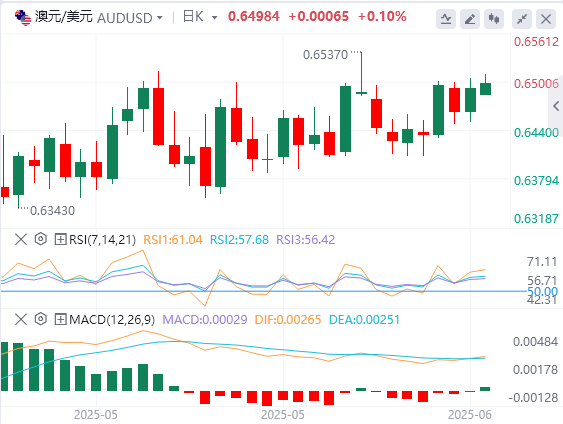
Task: Remove the RSI indicator panel
Action: (x=21, y=239)
